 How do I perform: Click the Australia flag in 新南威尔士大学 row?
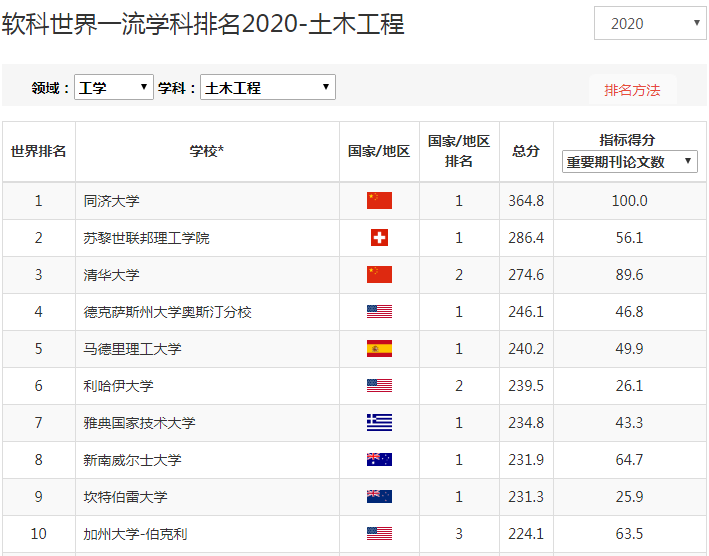click(379, 460)
